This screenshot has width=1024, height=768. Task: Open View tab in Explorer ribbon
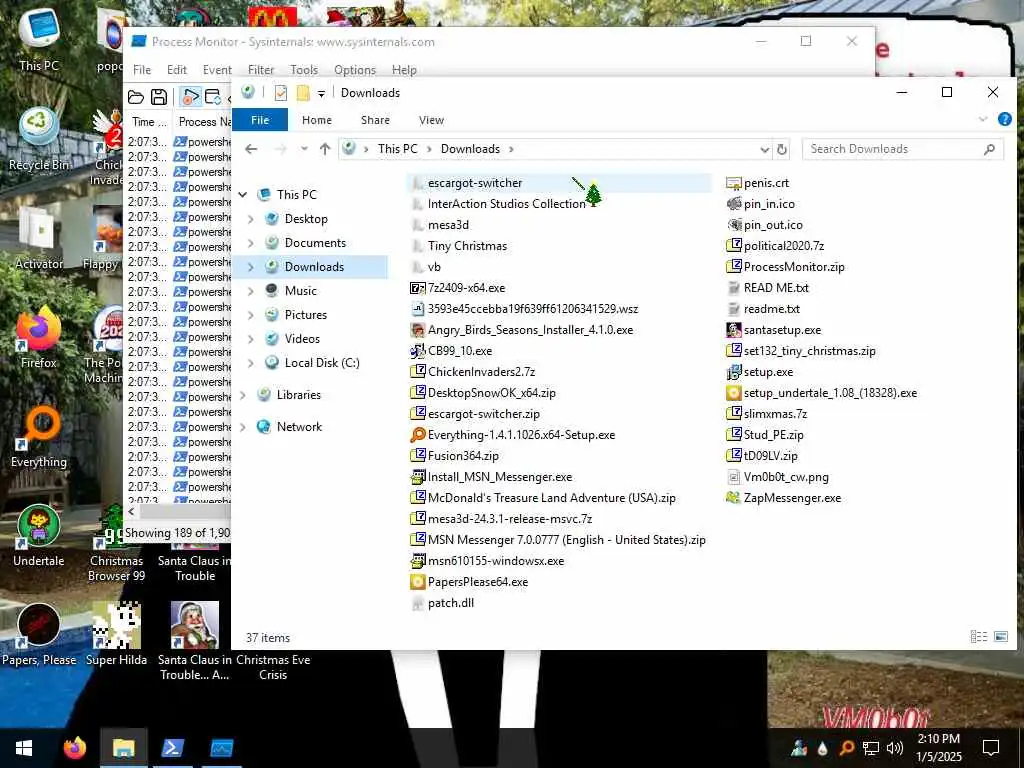click(431, 120)
